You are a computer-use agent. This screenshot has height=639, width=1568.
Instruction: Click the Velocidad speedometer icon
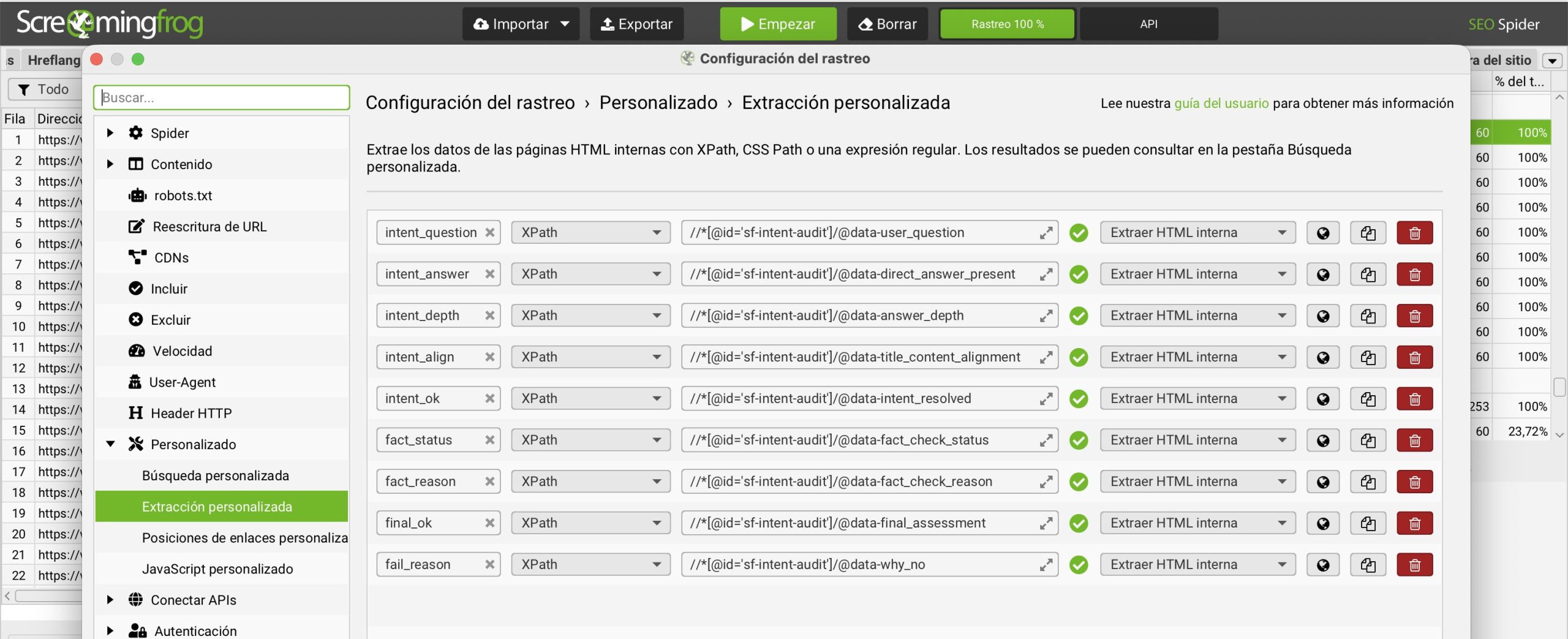point(136,350)
